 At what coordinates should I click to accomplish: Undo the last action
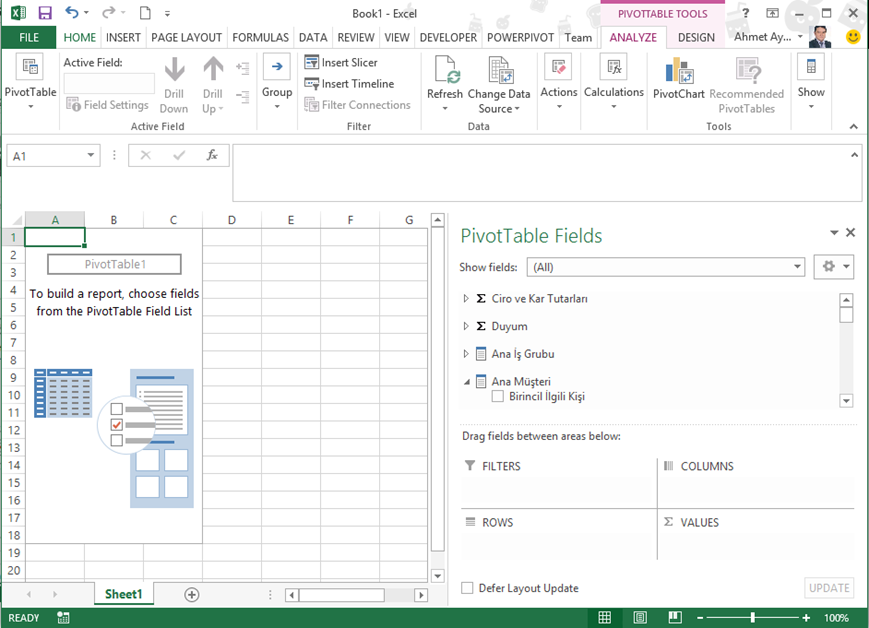pos(72,13)
